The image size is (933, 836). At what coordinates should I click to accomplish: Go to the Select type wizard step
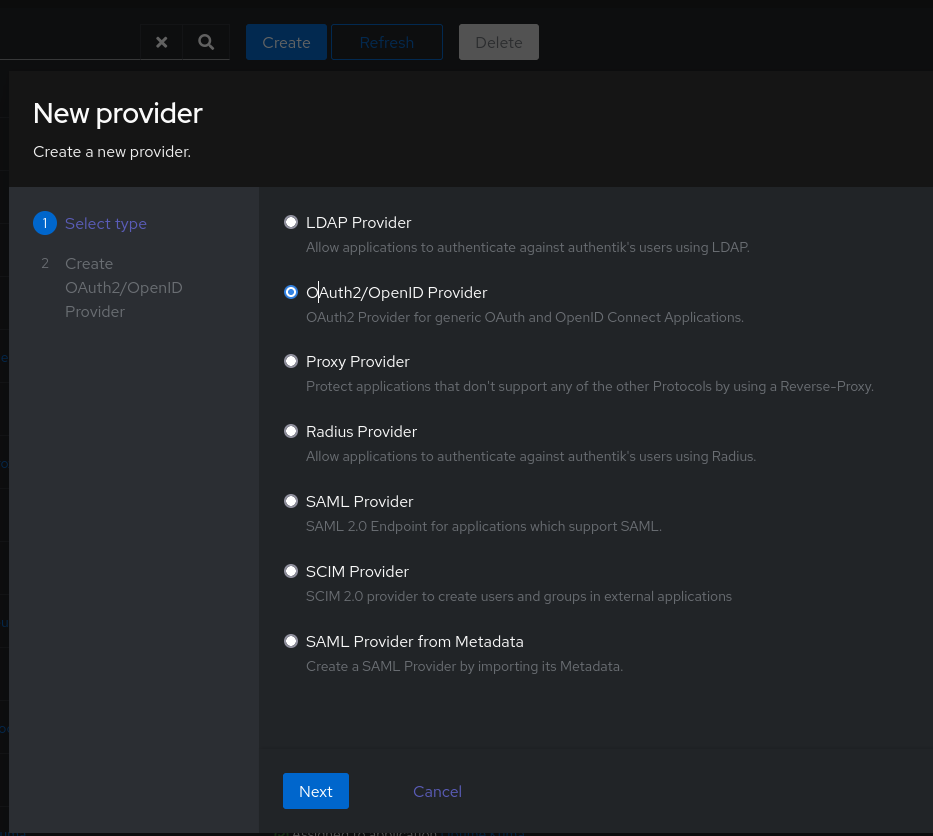[90, 223]
